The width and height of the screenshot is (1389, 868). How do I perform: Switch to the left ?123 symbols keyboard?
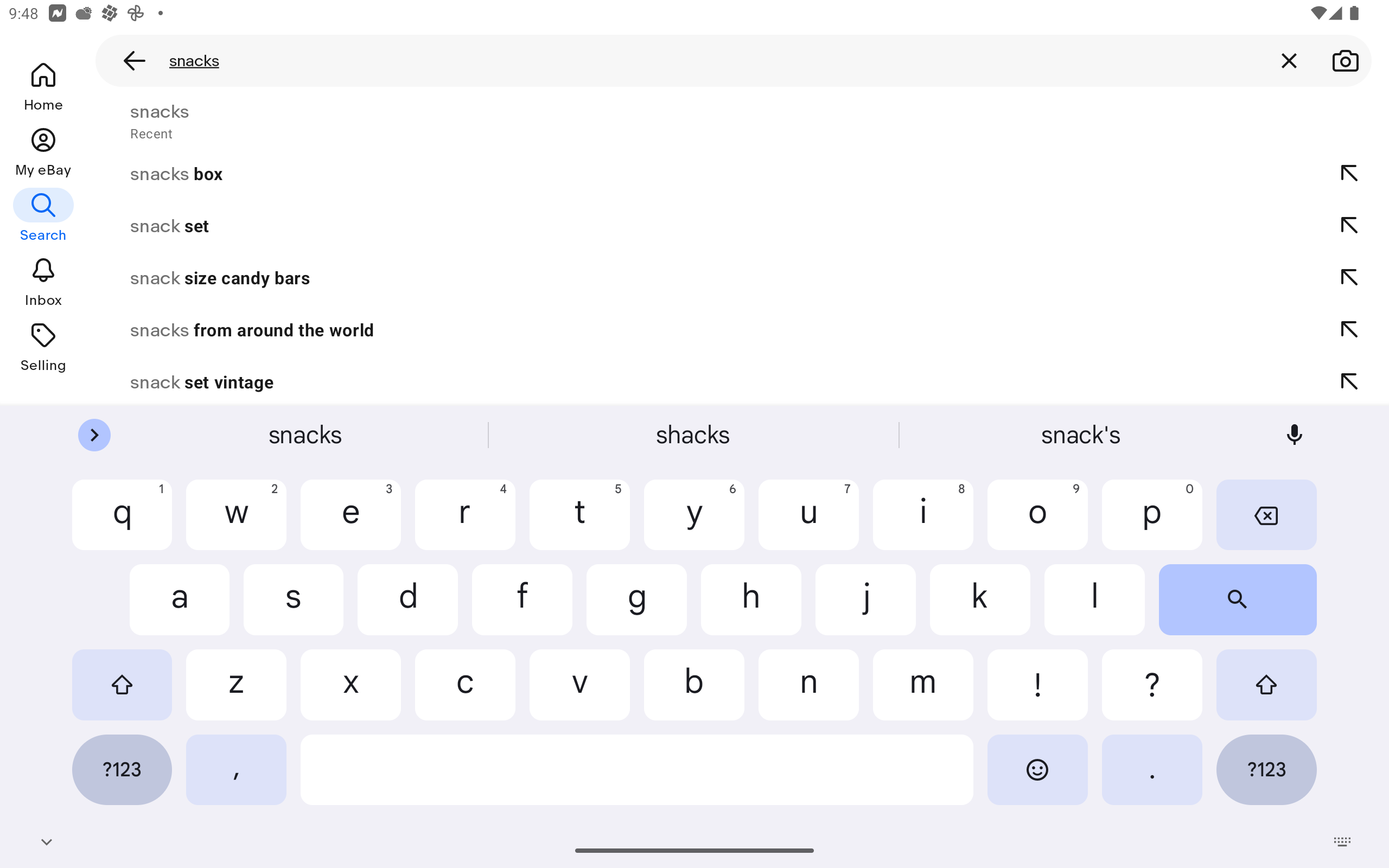(122, 769)
